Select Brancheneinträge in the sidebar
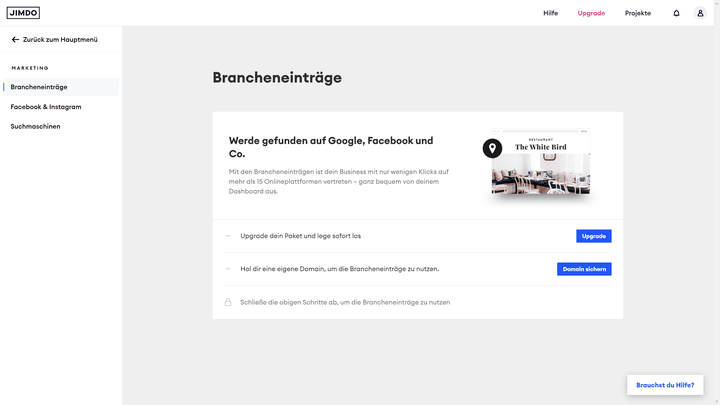Image resolution: width=720 pixels, height=405 pixels. point(61,87)
